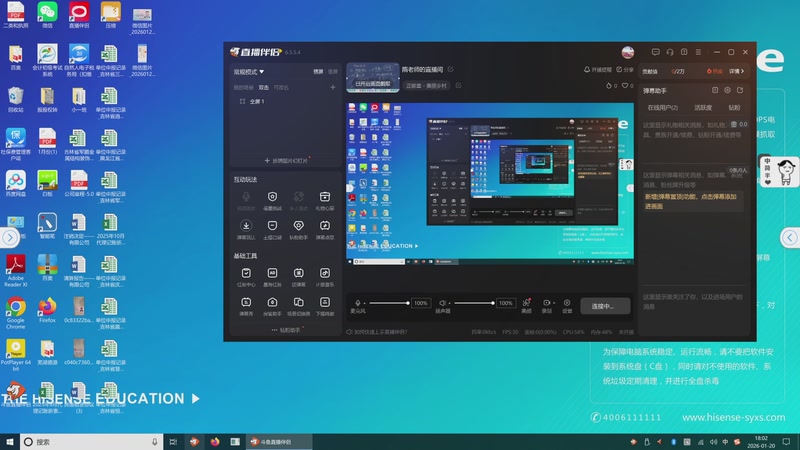Viewport: 800px width, 450px height.
Task: Open the Windows Start button
Action: pos(10,442)
